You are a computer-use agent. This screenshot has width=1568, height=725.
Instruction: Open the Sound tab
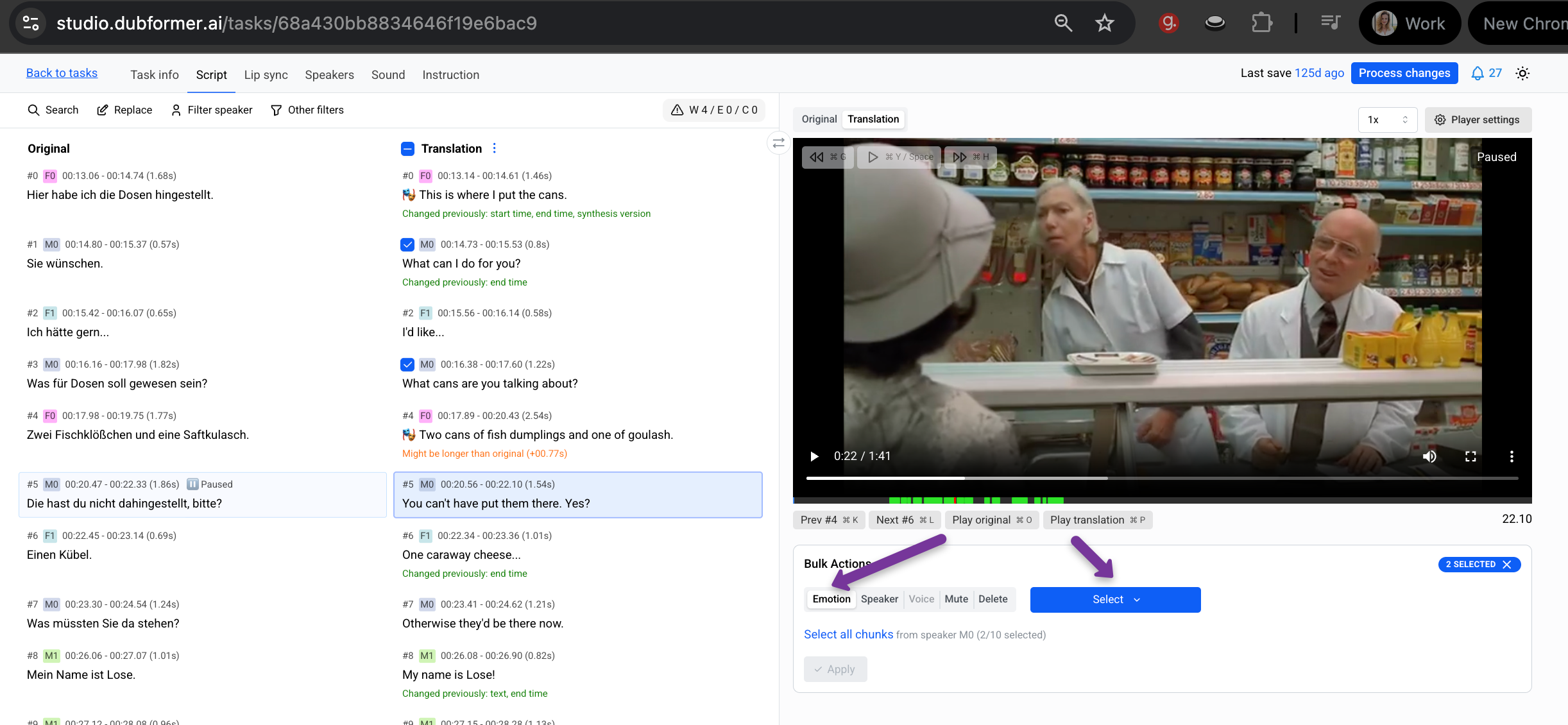click(388, 75)
